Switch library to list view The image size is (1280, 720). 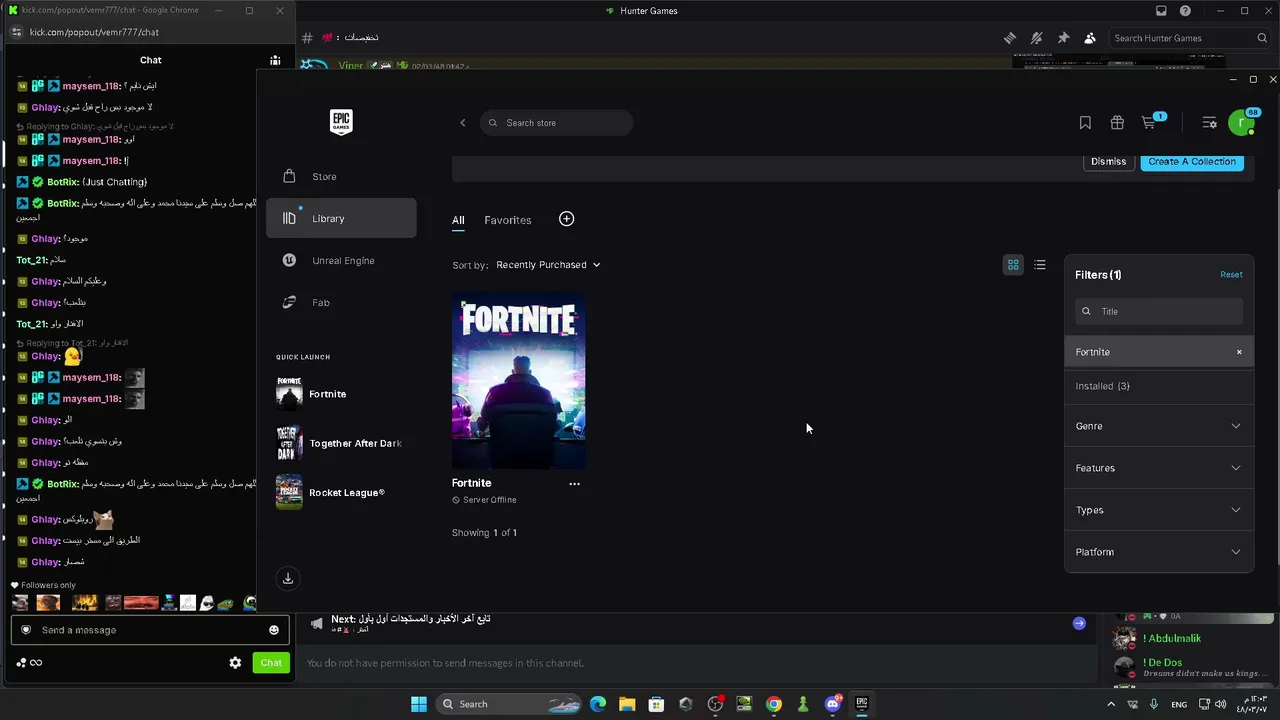(1040, 265)
